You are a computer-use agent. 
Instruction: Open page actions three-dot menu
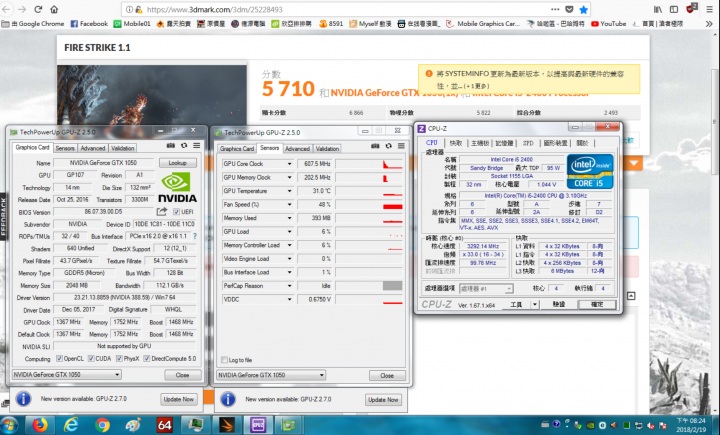[x=555, y=9]
